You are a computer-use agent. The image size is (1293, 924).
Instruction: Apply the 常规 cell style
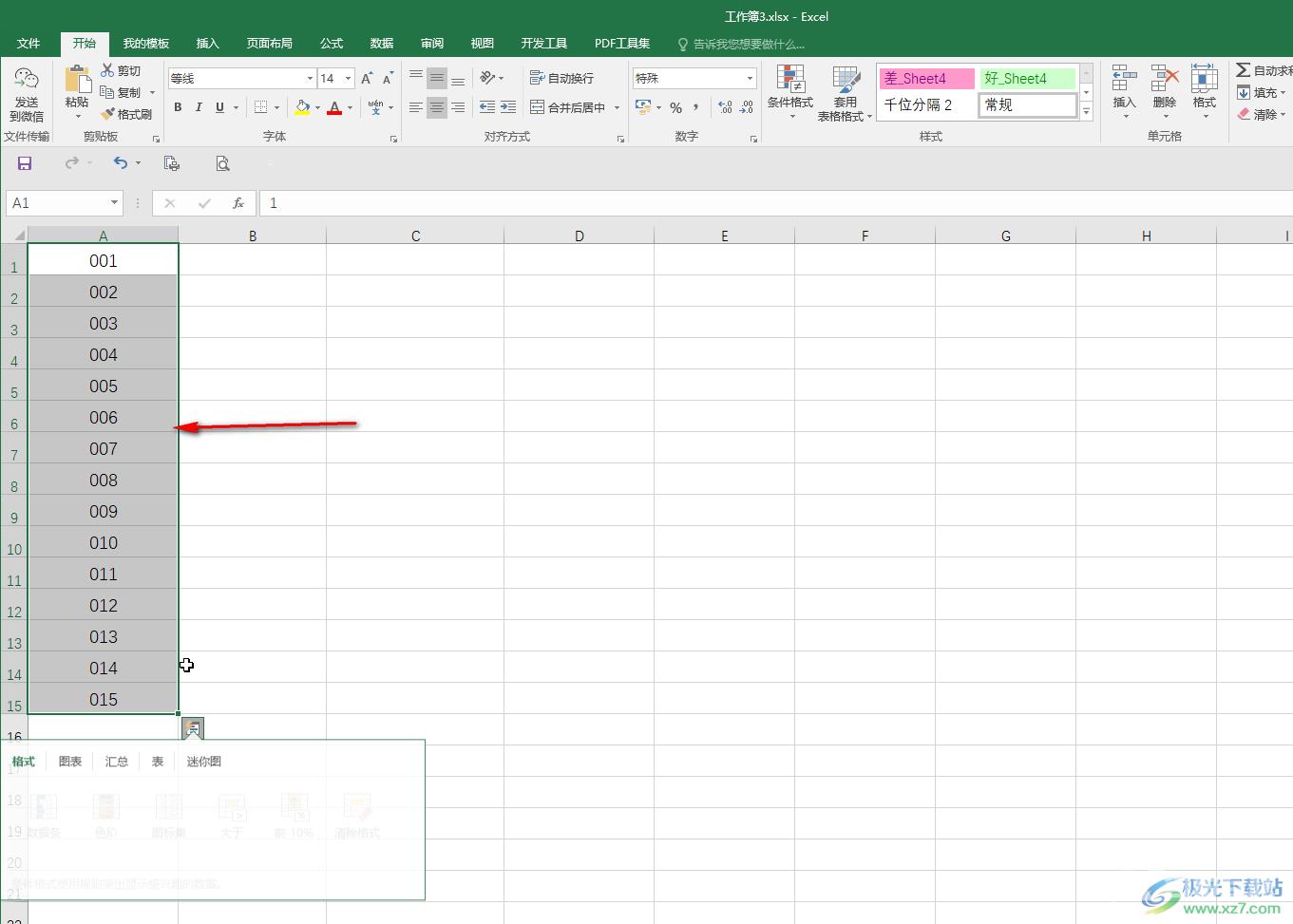[x=1028, y=105]
